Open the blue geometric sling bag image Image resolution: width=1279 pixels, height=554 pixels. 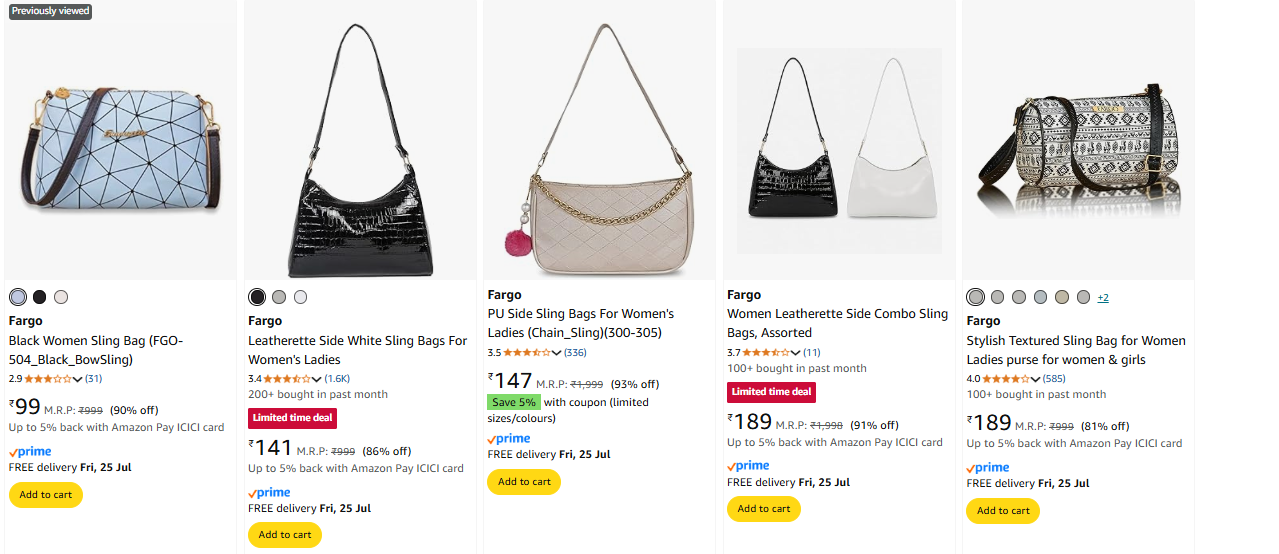121,140
